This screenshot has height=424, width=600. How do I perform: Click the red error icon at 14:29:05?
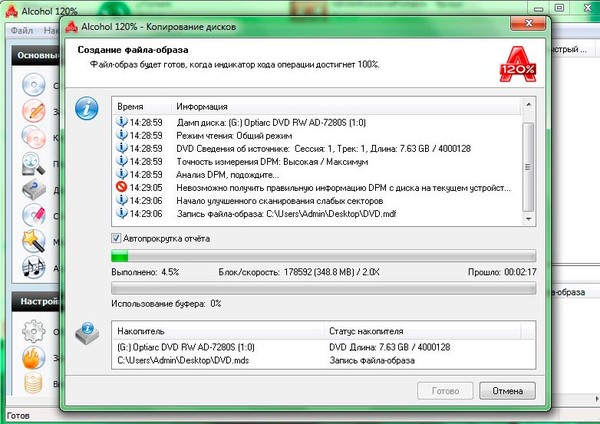click(x=121, y=187)
